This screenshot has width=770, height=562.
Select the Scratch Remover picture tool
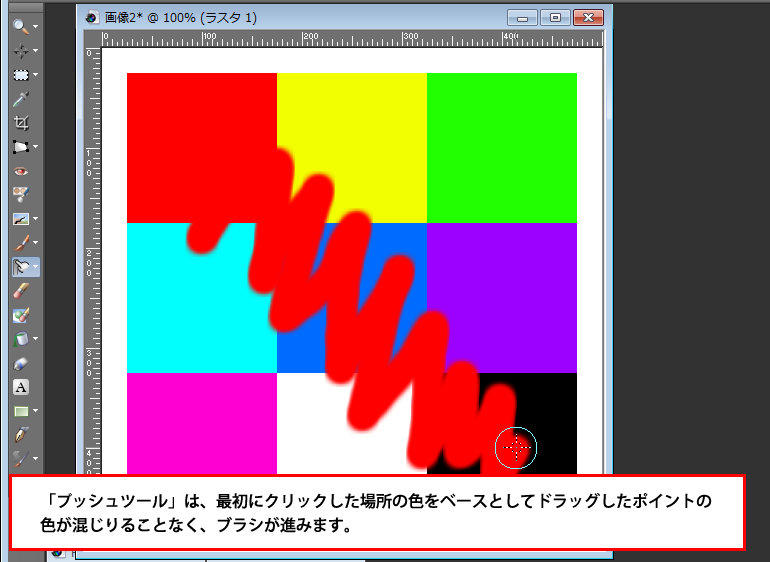[21, 219]
